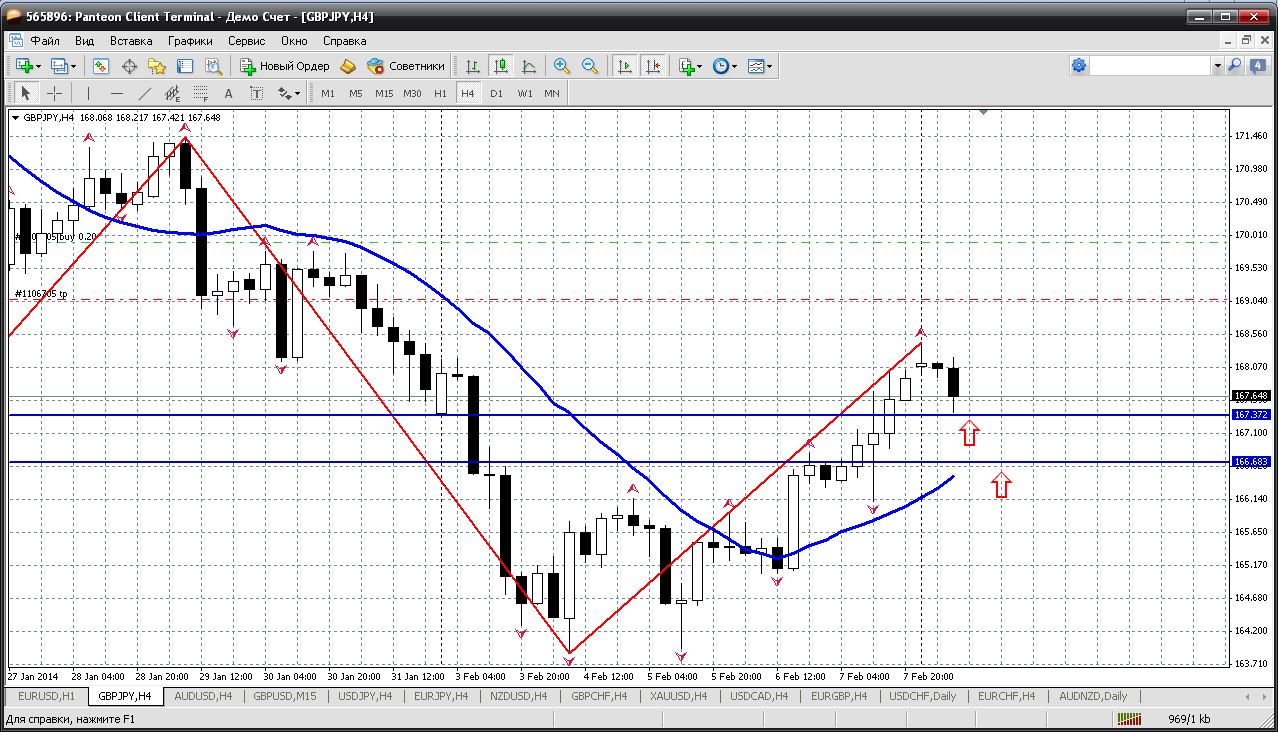Select the M30 timeframe

coord(412,93)
